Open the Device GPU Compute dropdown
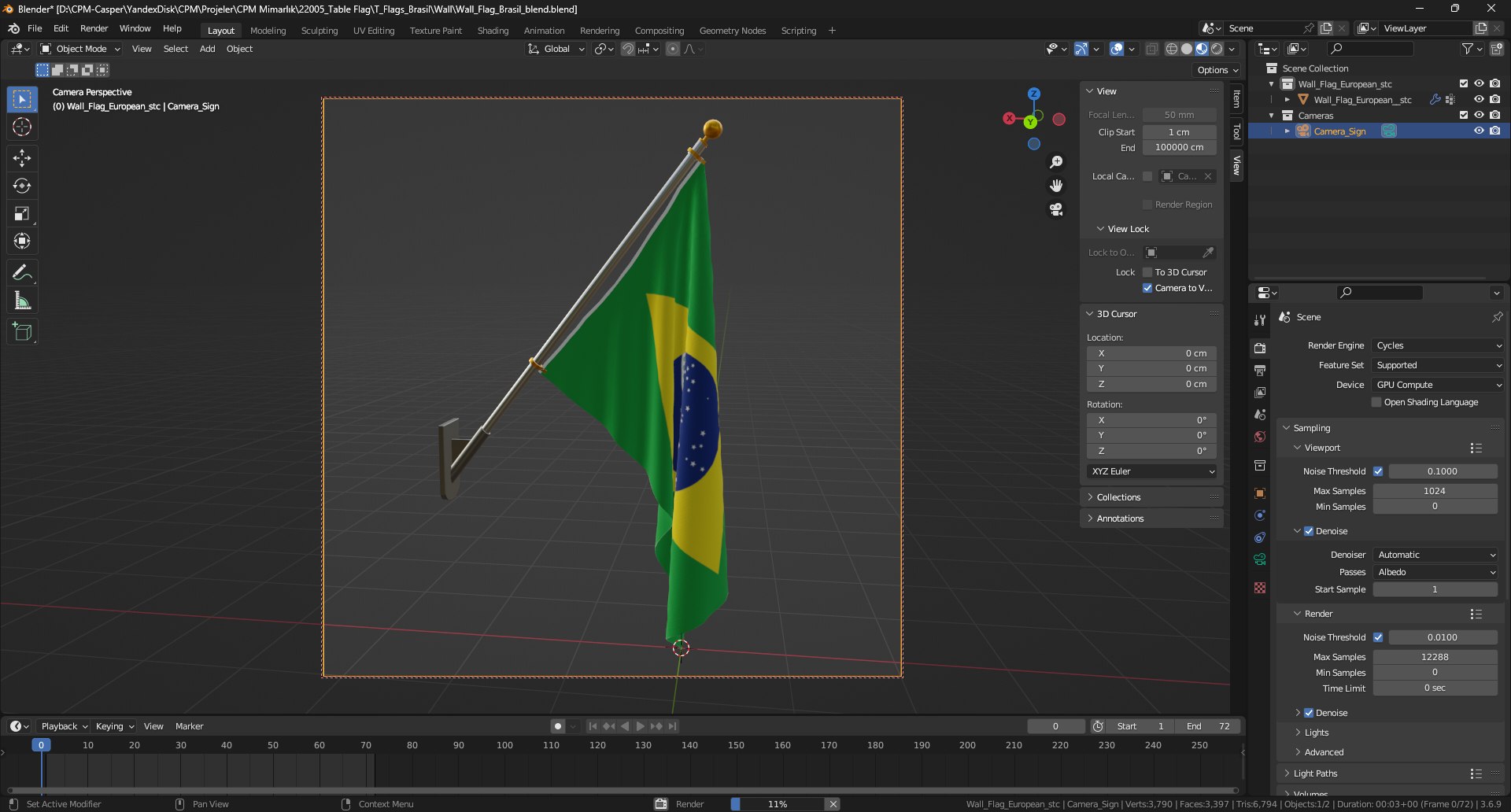This screenshot has width=1511, height=812. pos(1438,385)
